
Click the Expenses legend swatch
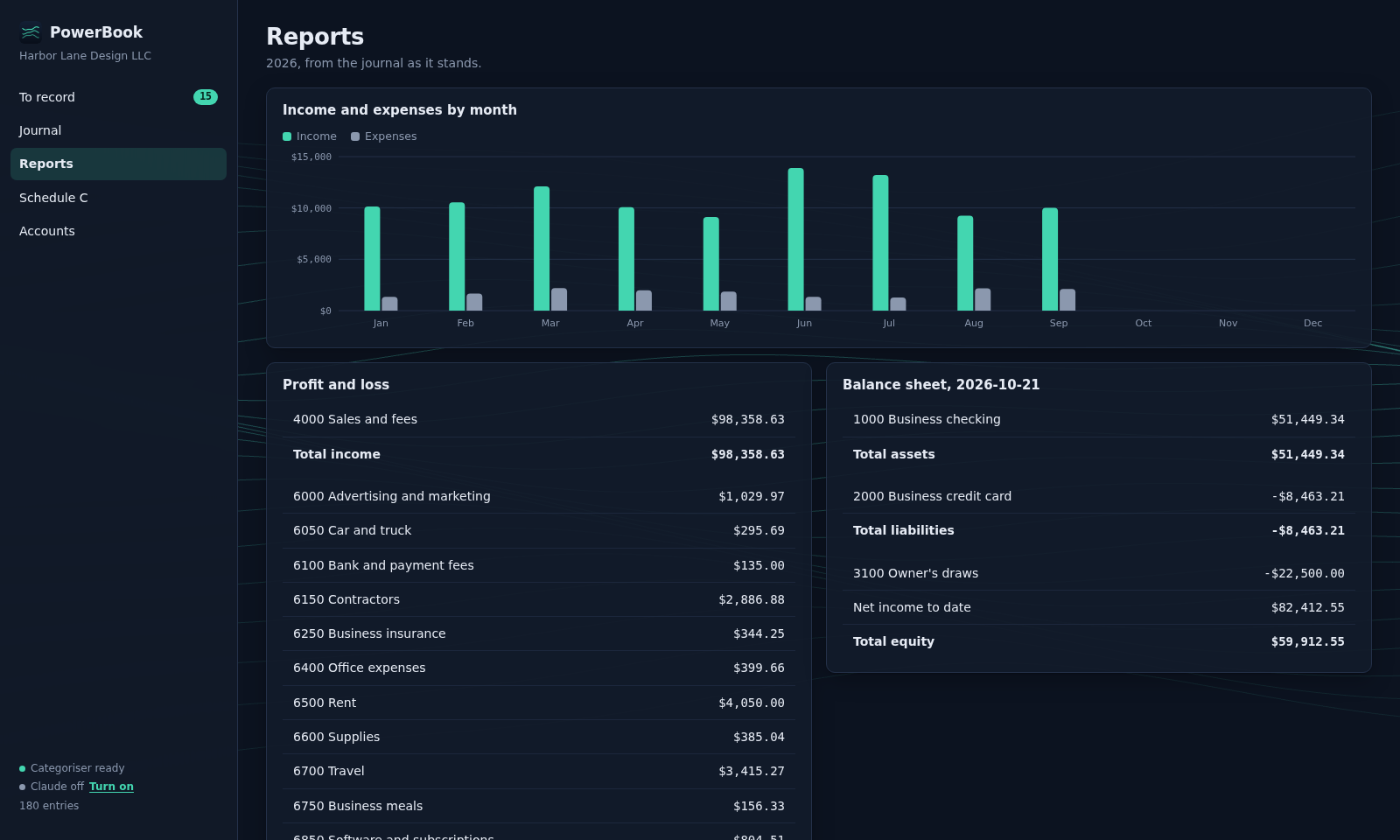355,136
